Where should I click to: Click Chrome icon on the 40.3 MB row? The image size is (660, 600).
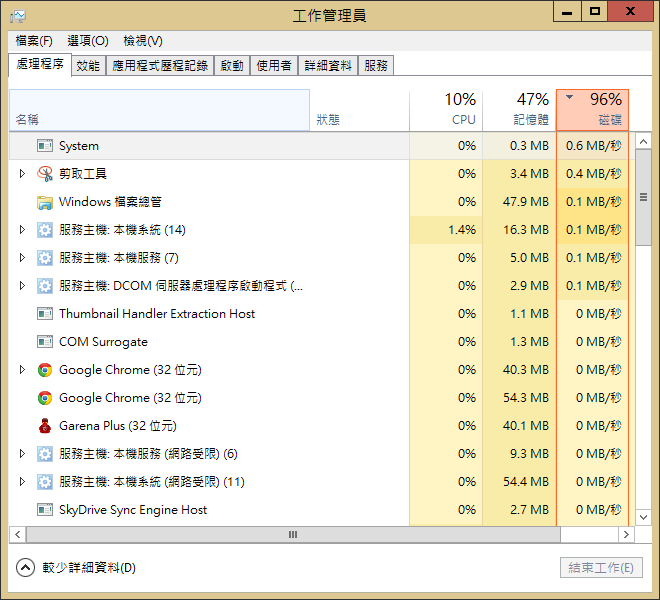pos(45,370)
